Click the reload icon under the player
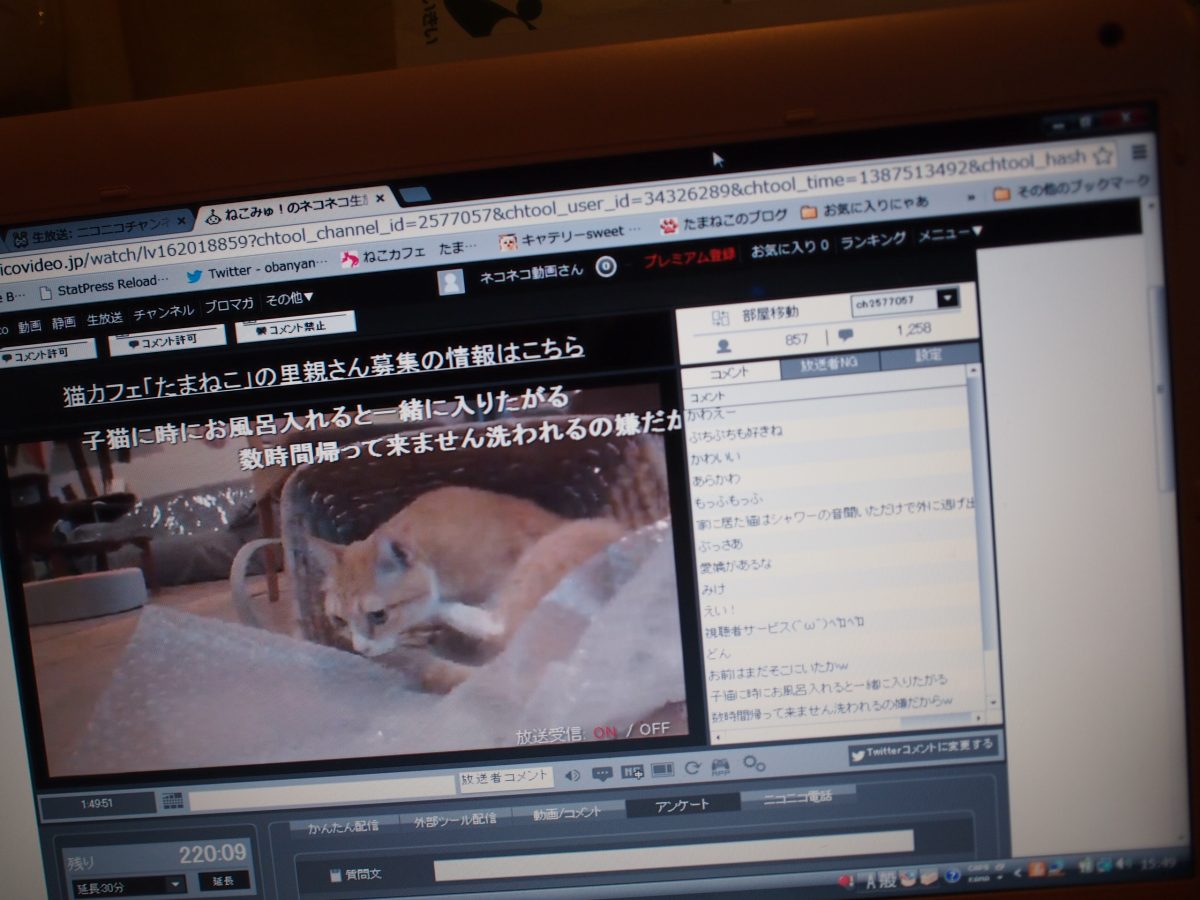Screen dimensions: 1200x900 click(692, 769)
